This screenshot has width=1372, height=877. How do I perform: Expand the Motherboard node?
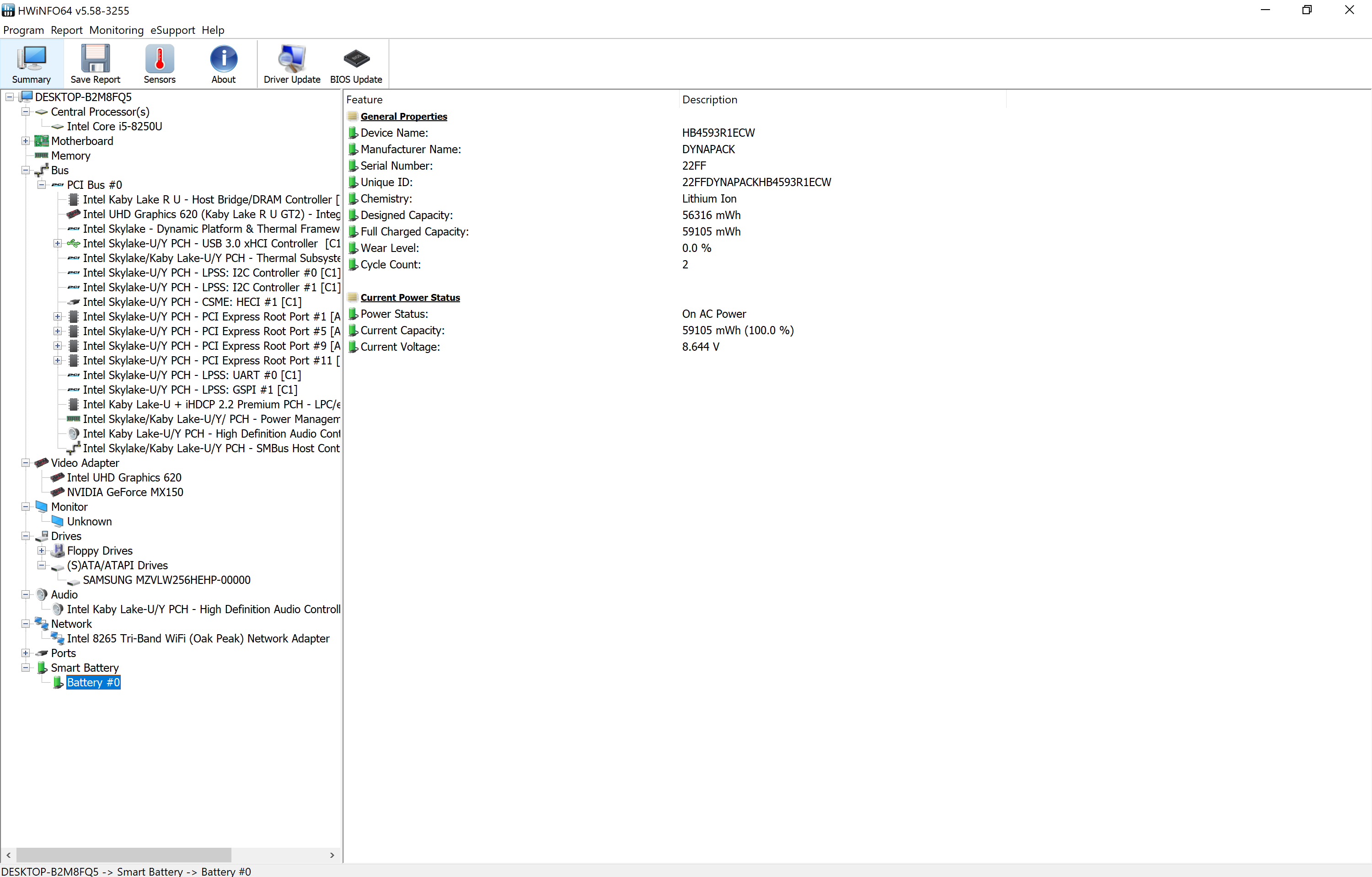click(x=26, y=141)
